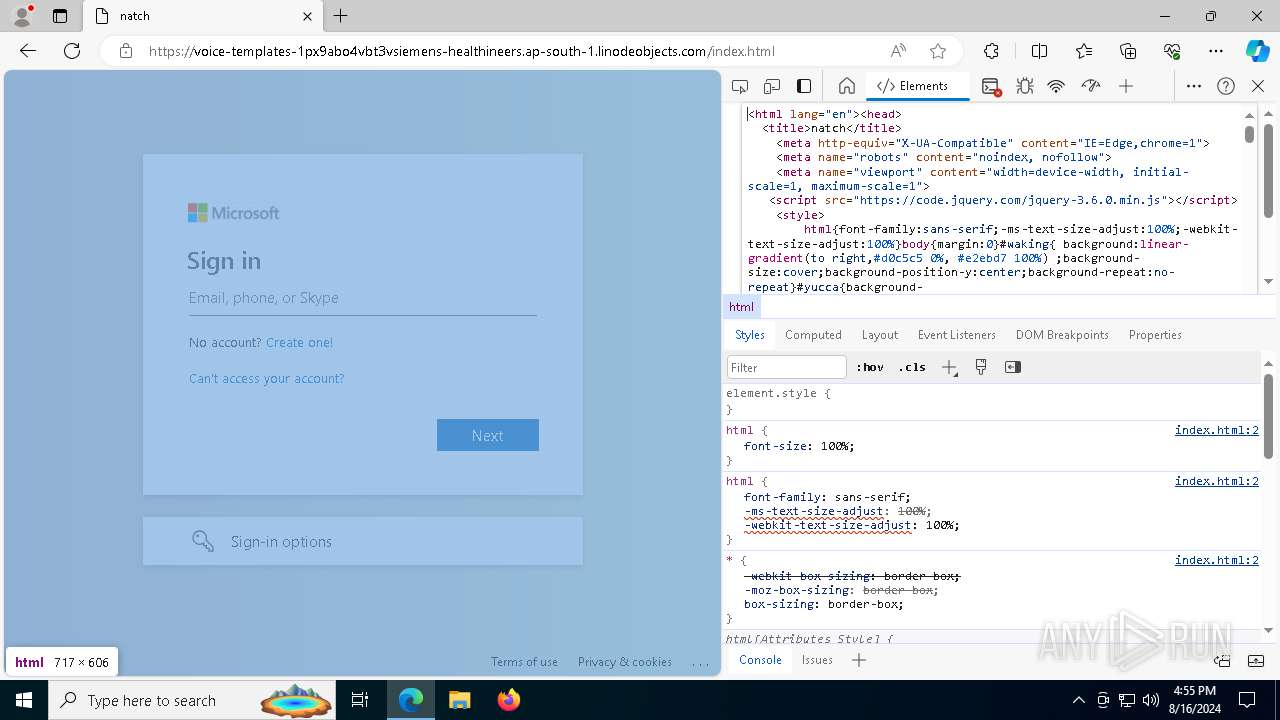Toggle device emulation mode
The image size is (1280, 720).
772,86
